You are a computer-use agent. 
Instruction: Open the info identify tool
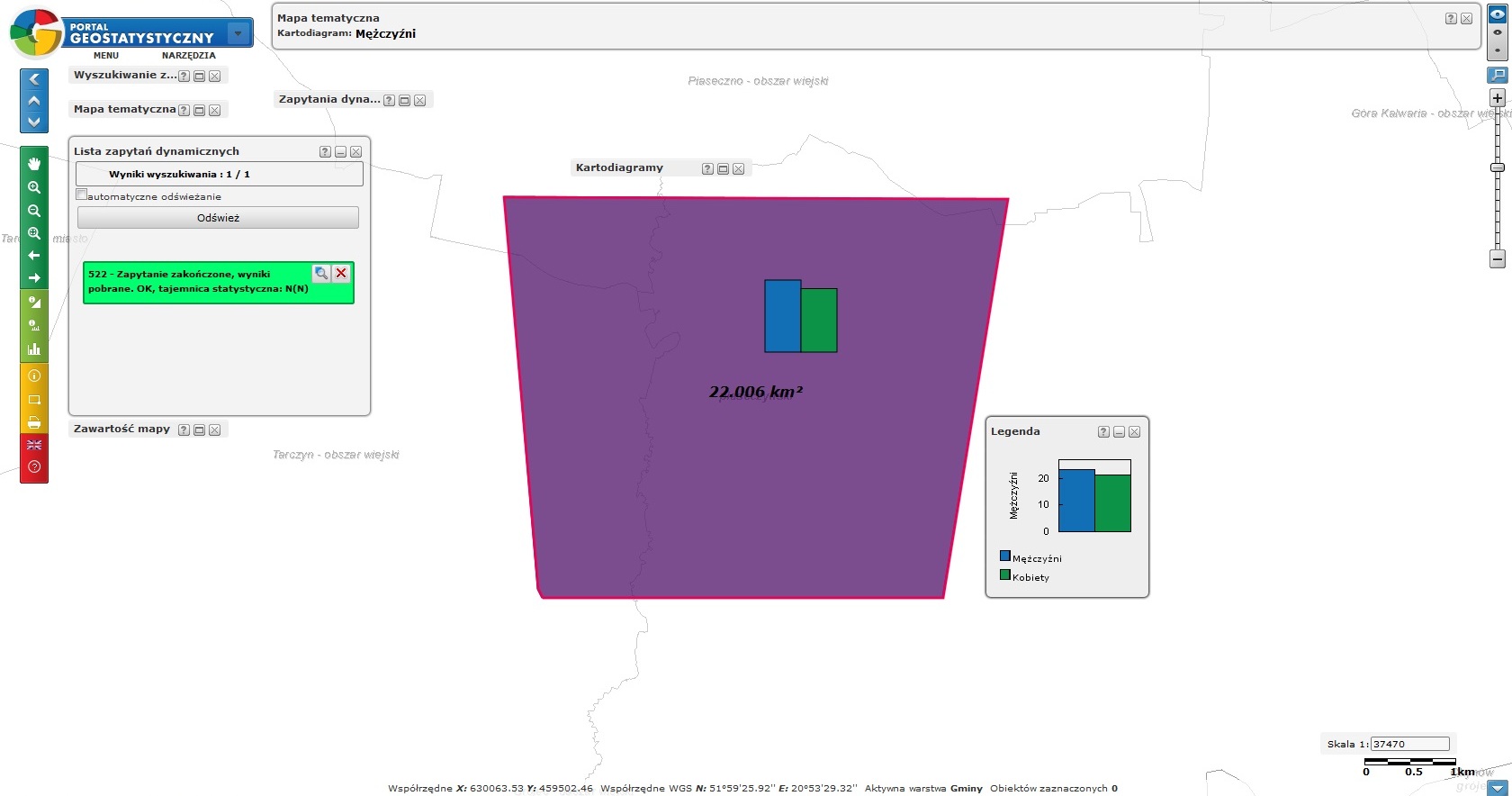click(x=34, y=375)
